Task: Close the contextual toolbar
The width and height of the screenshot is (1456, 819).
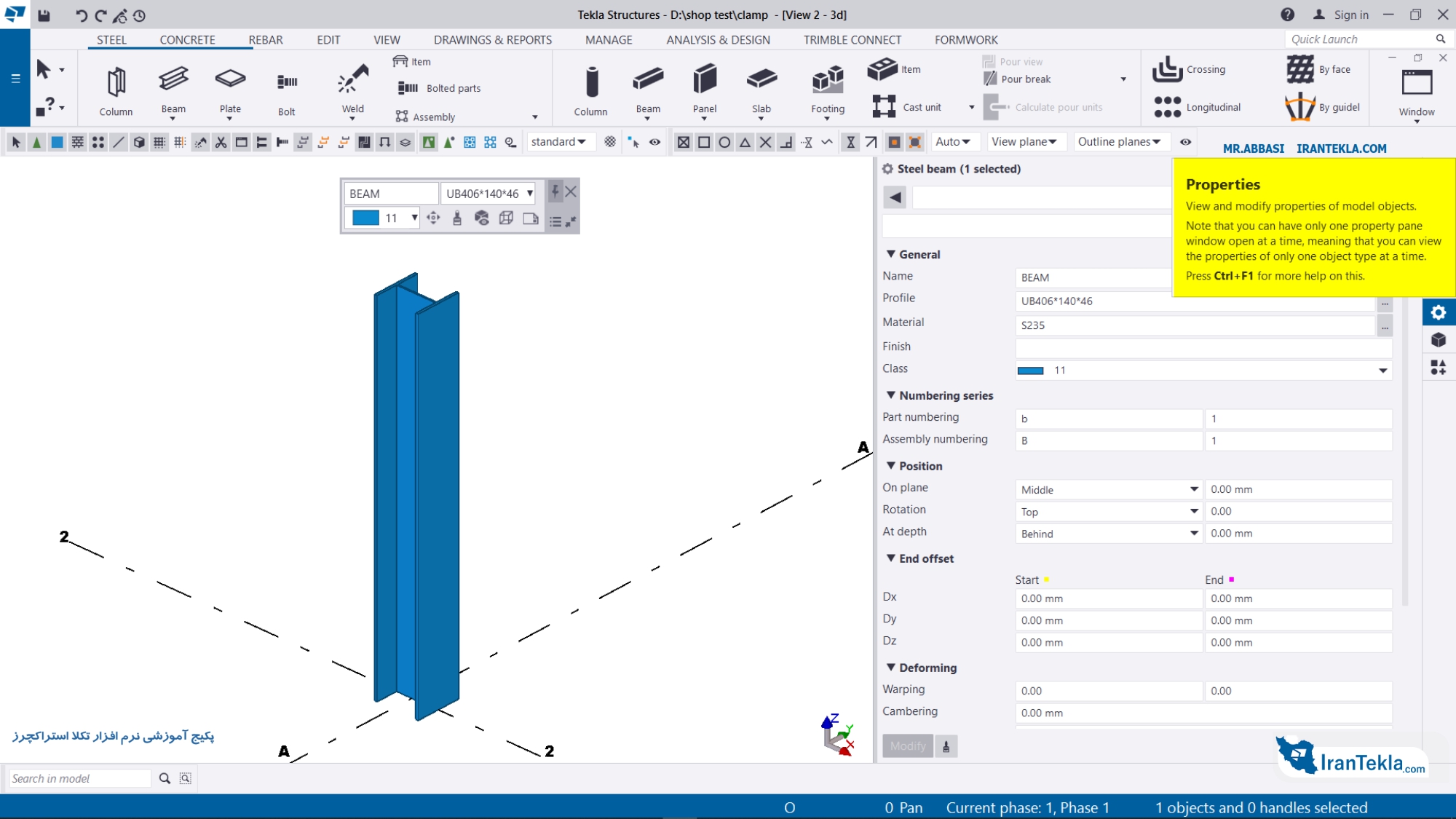Action: tap(571, 192)
